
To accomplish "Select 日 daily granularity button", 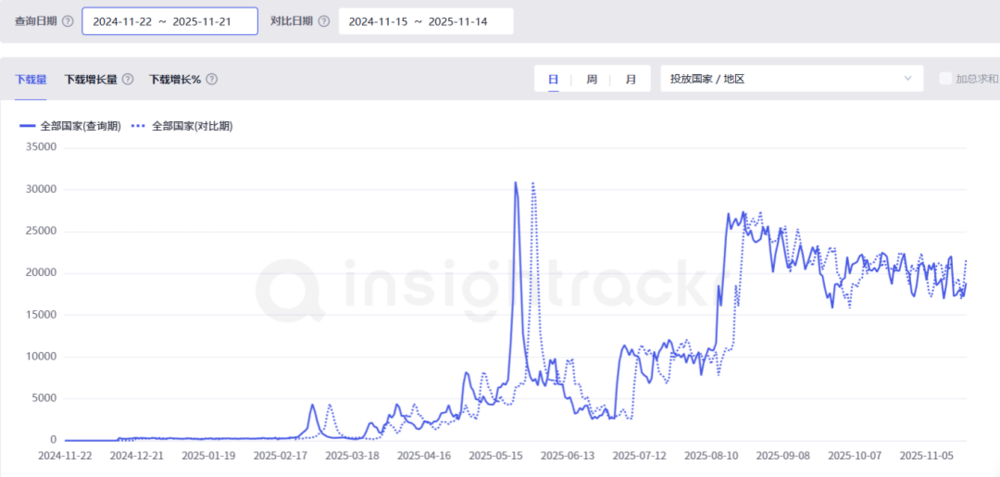I will coord(553,79).
